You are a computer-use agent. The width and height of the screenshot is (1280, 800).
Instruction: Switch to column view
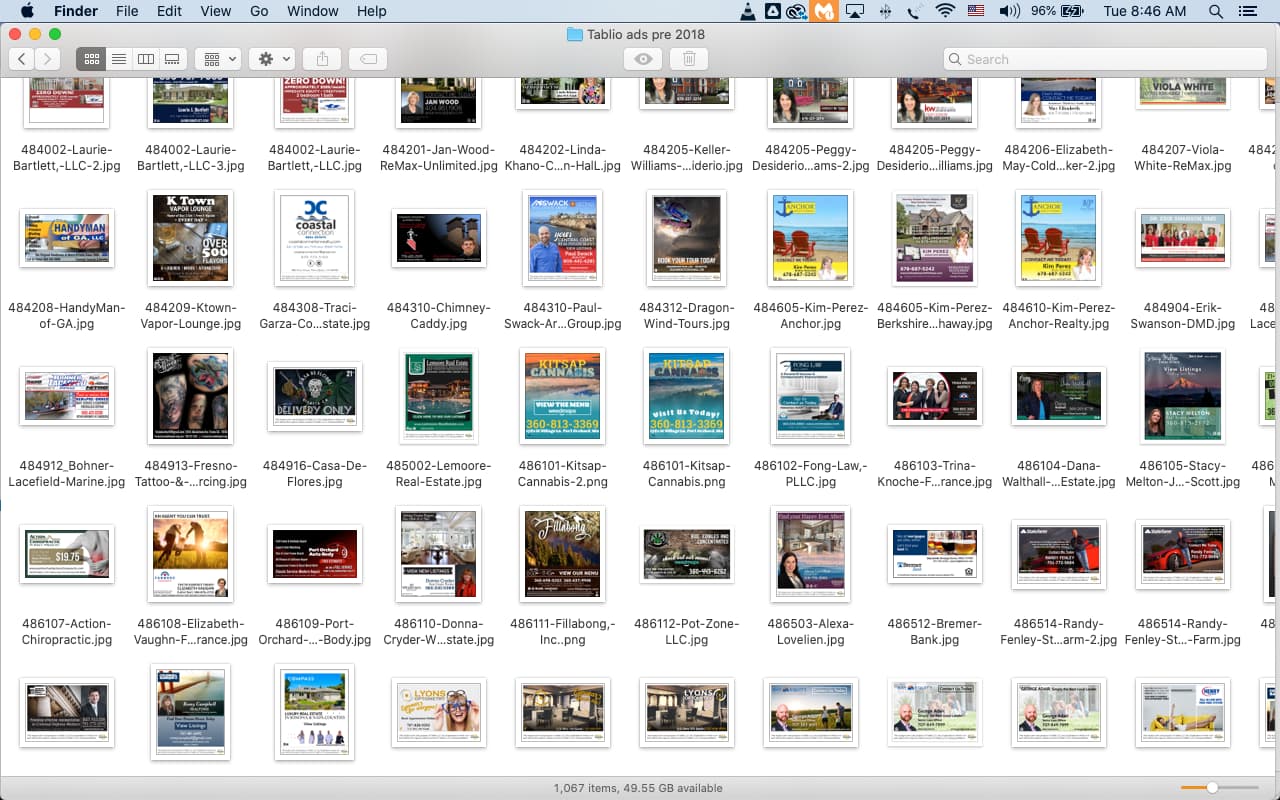tap(145, 59)
